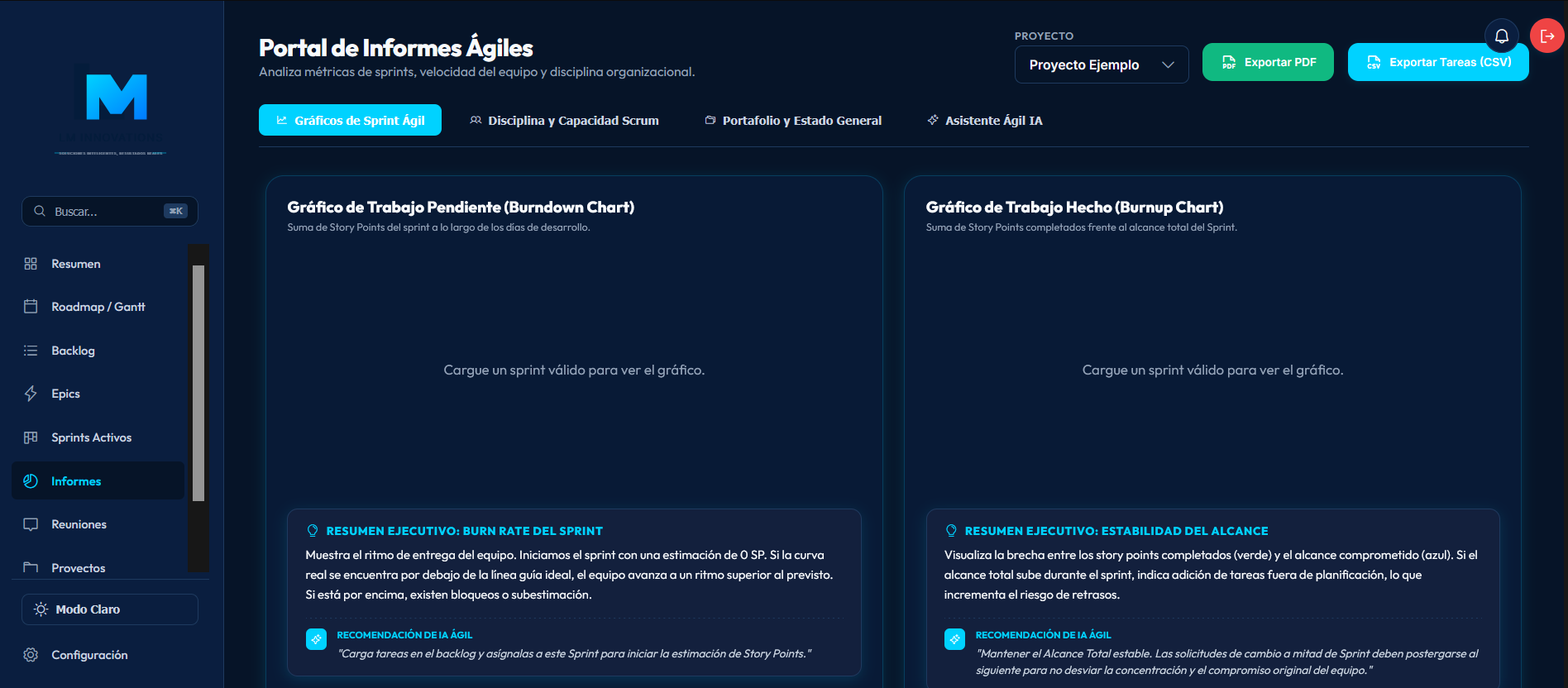Open the Proyecto Ejemplo dropdown

click(x=1102, y=64)
